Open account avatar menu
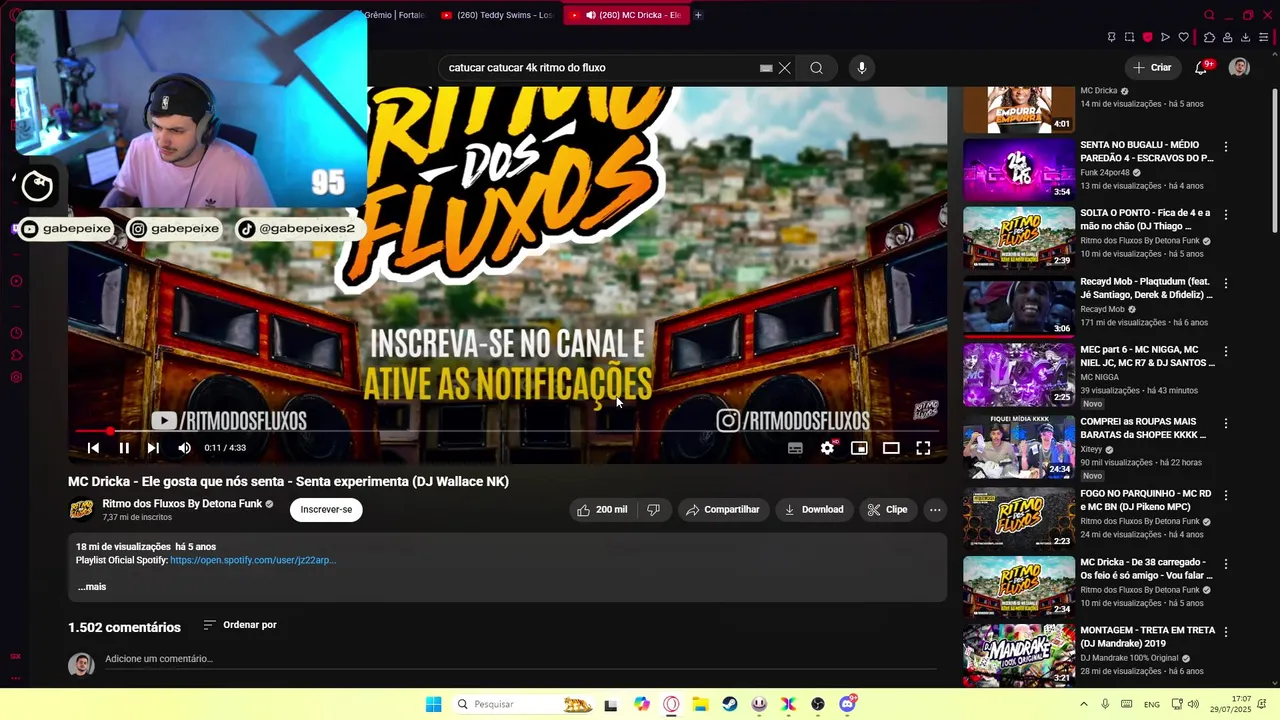1280x720 pixels. coord(1239,68)
